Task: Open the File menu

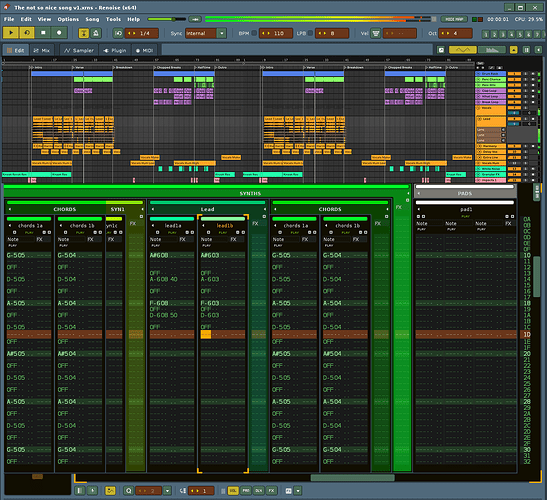Action: (9, 19)
